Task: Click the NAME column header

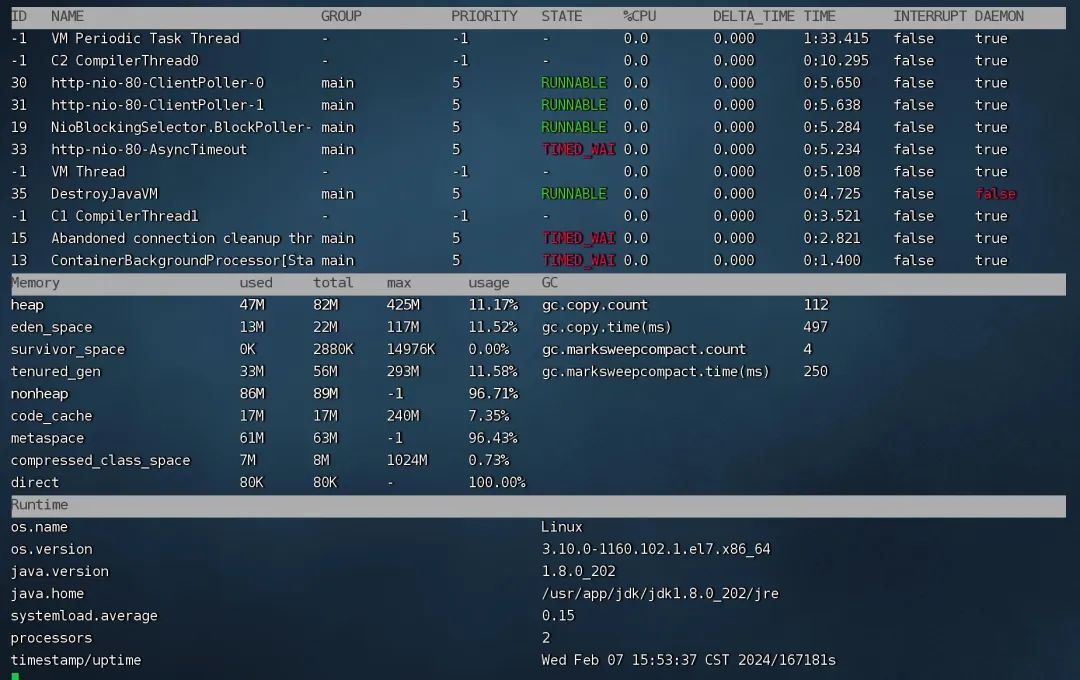Action: pos(67,16)
